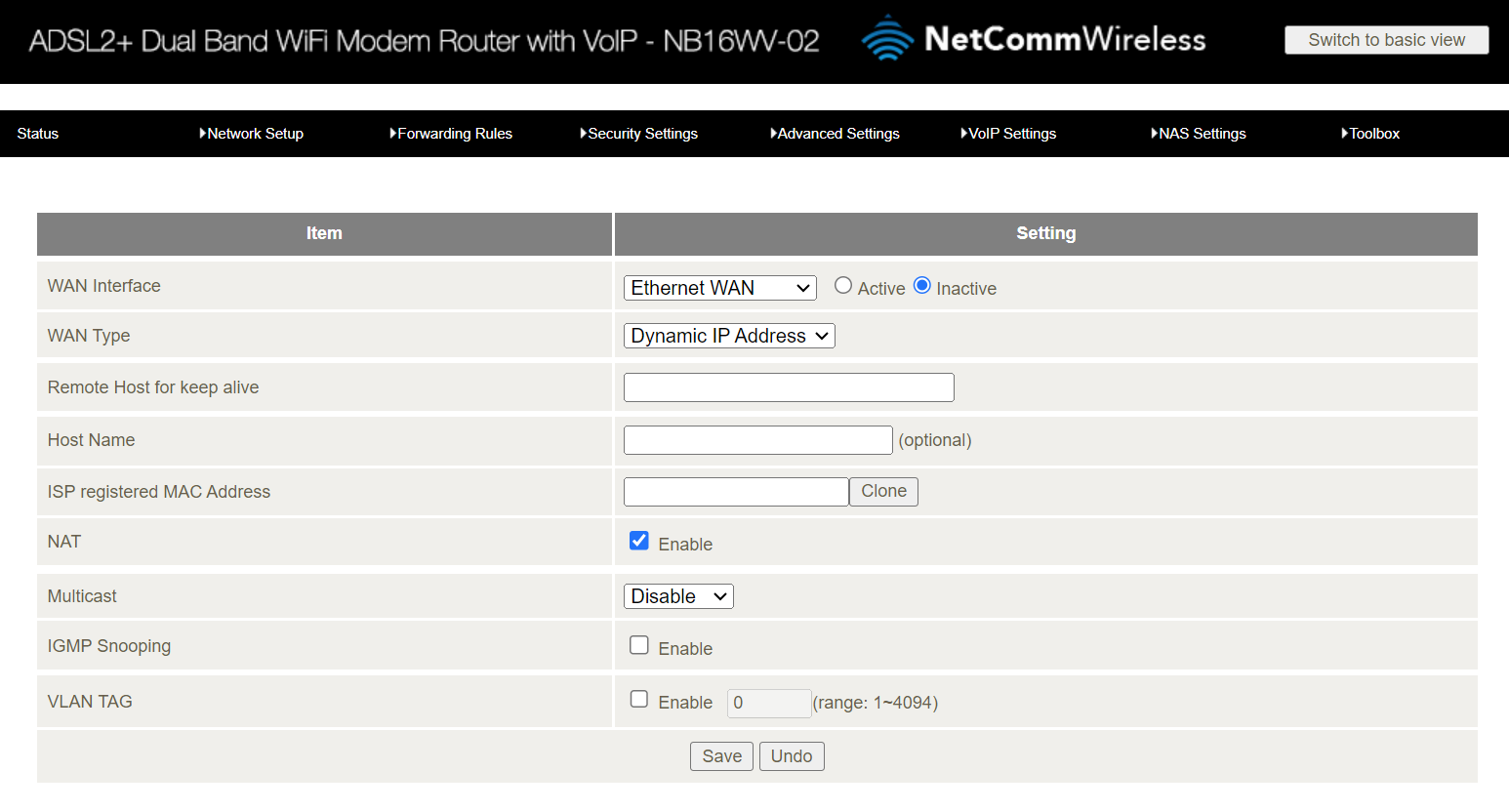Click the '(range: 1~4094)' text
1509x812 pixels.
point(876,703)
